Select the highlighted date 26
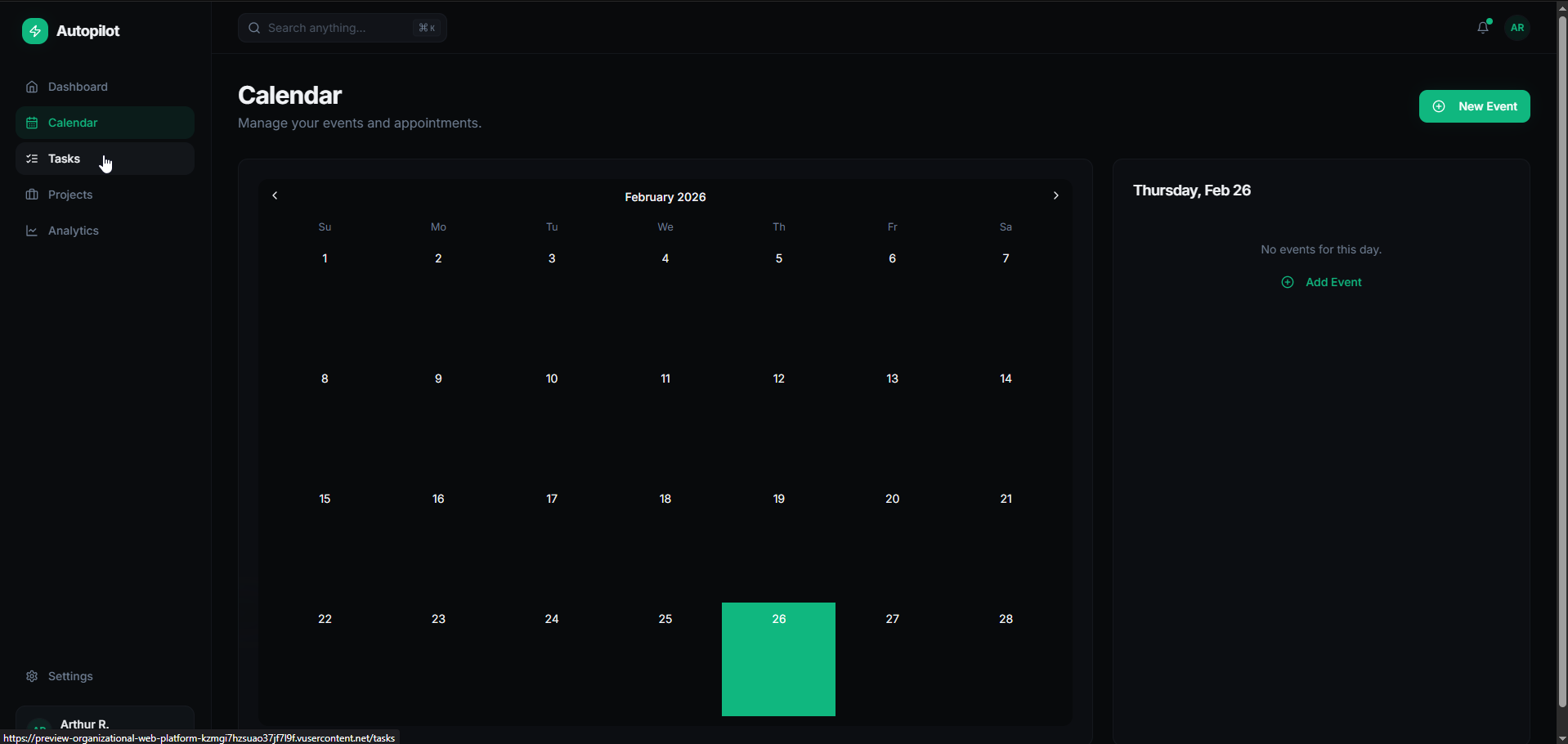 point(778,658)
